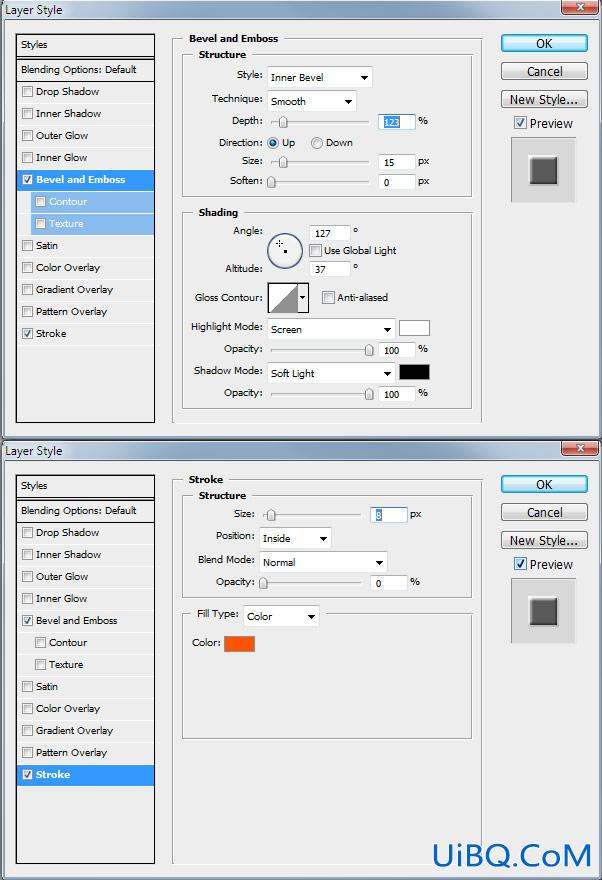The width and height of the screenshot is (602, 880).
Task: Click the Depth slider handle
Action: tap(283, 122)
